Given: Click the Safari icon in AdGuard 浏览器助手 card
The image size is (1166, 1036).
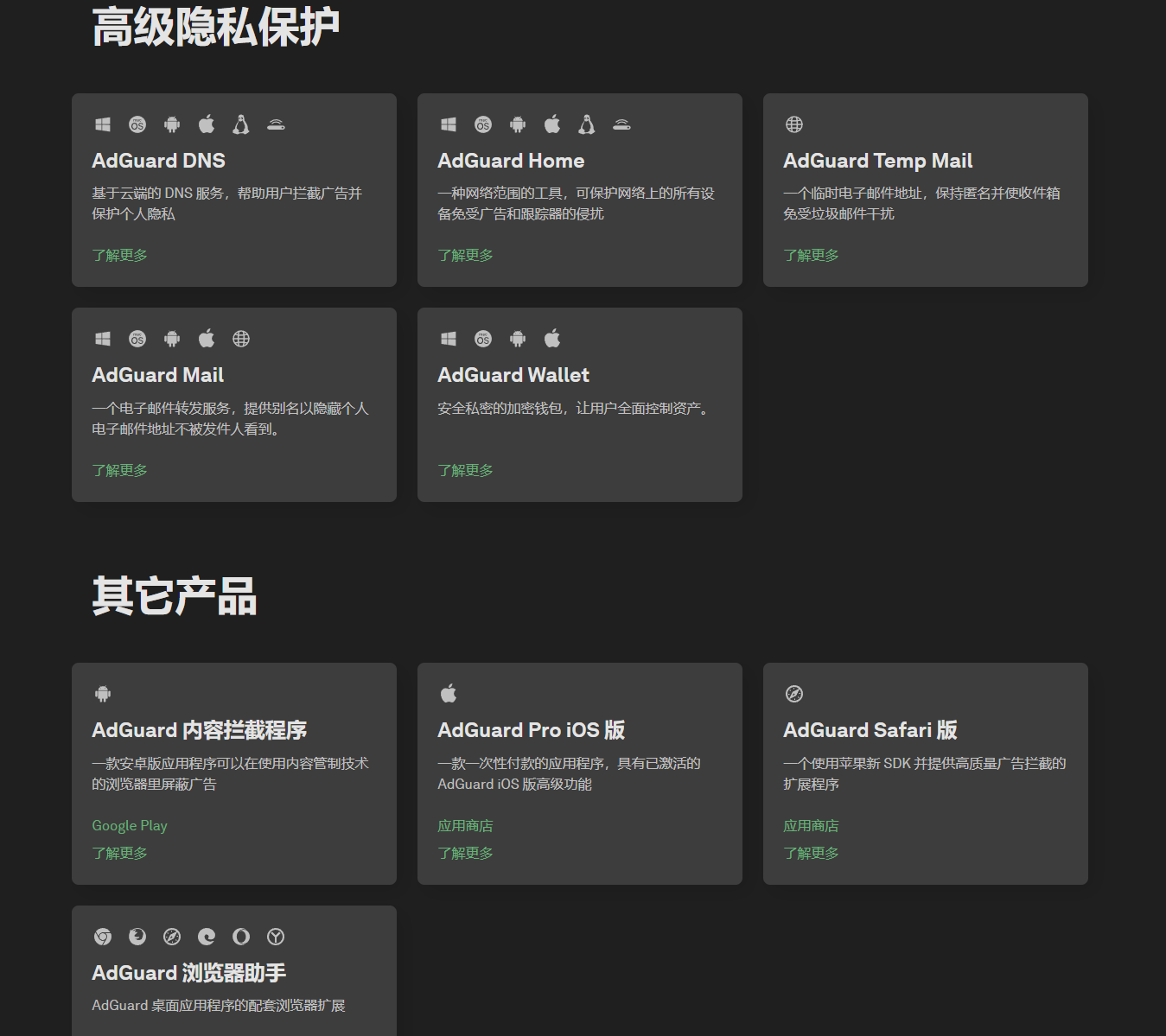Looking at the screenshot, I should [172, 937].
